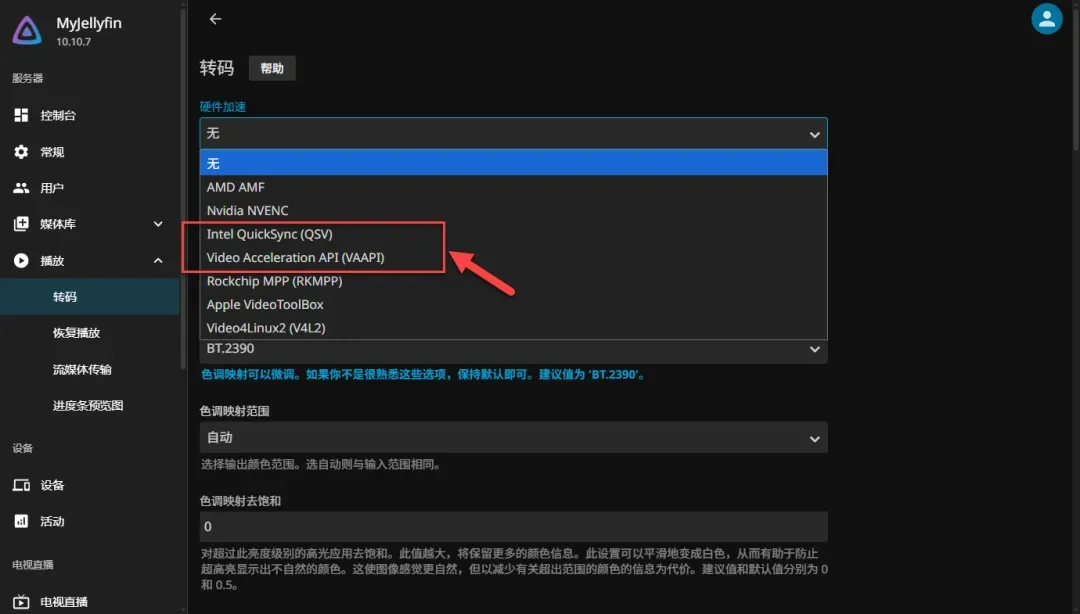
Task: Open the 帮助 help button
Action: point(272,68)
